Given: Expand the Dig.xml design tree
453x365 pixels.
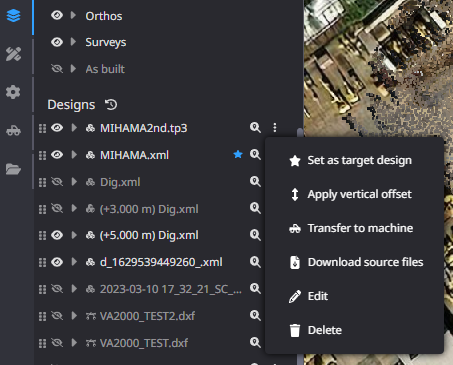Looking at the screenshot, I should tap(74, 182).
